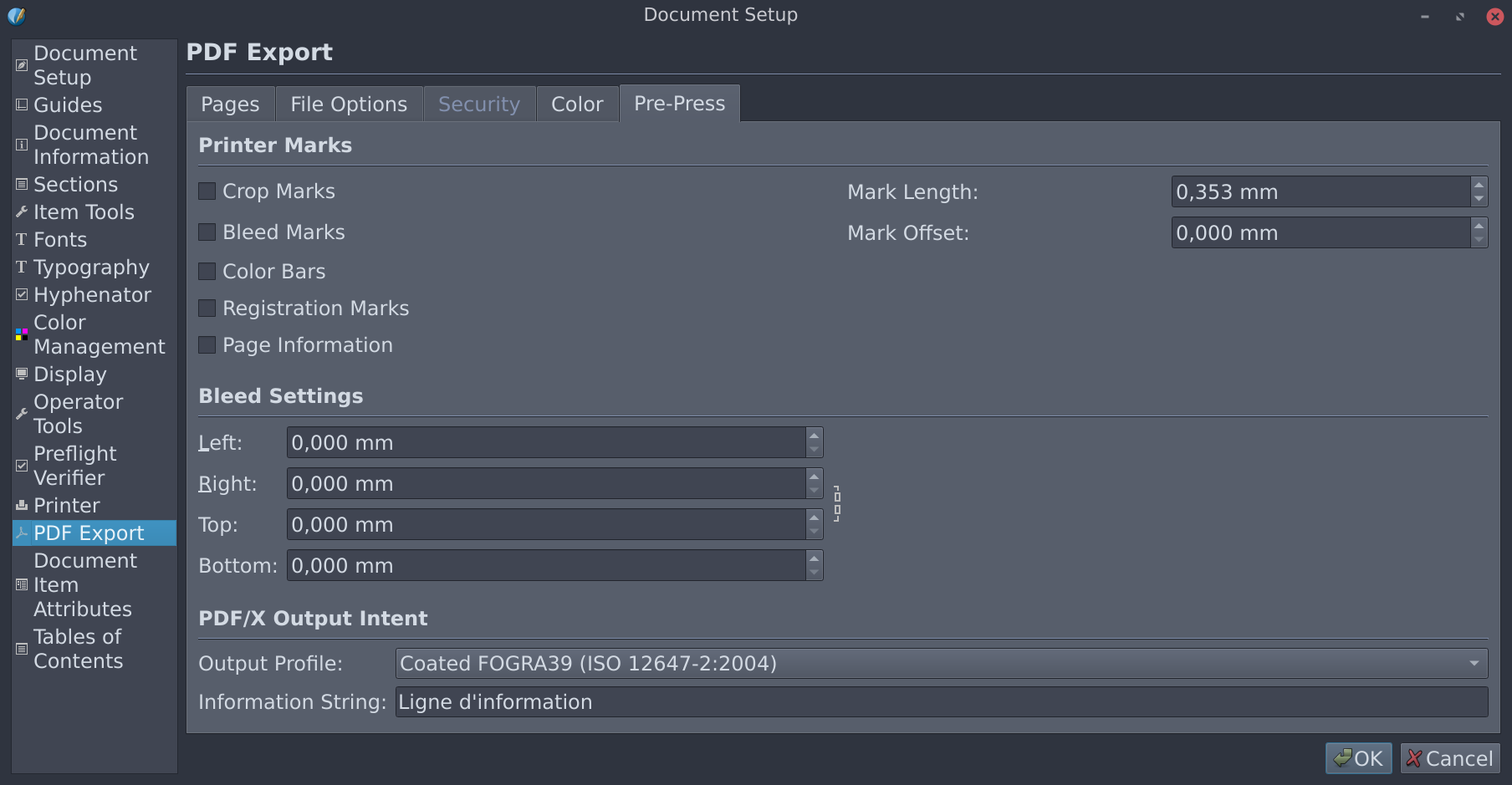
Task: Check the Bleed Marks option
Action: (x=207, y=232)
